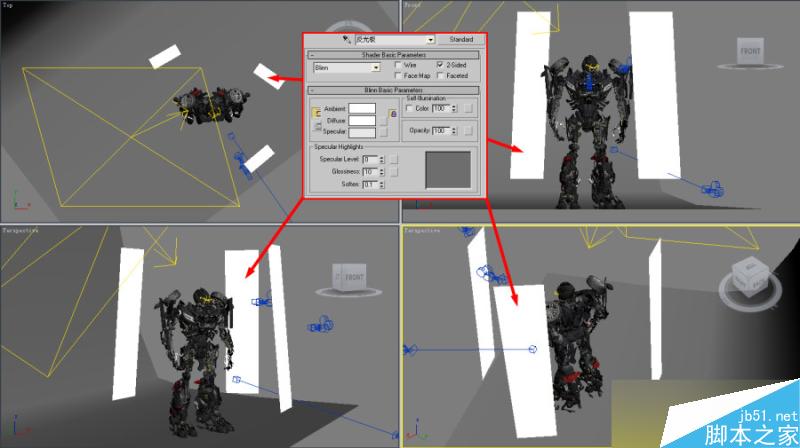The width and height of the screenshot is (800, 448).
Task: Select the left white reflector panel in Front viewport
Action: 531,95
